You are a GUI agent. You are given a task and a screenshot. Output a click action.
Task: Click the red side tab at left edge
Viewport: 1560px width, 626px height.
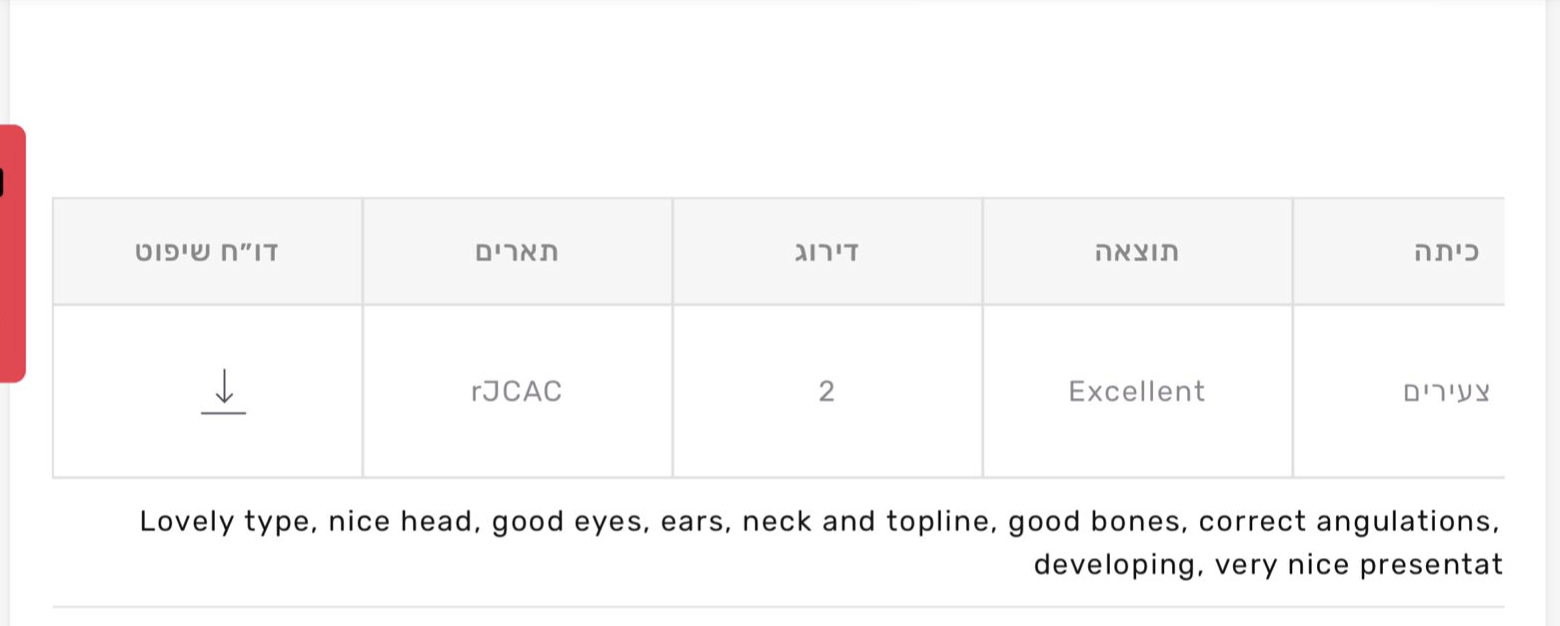pyautogui.click(x=12, y=253)
